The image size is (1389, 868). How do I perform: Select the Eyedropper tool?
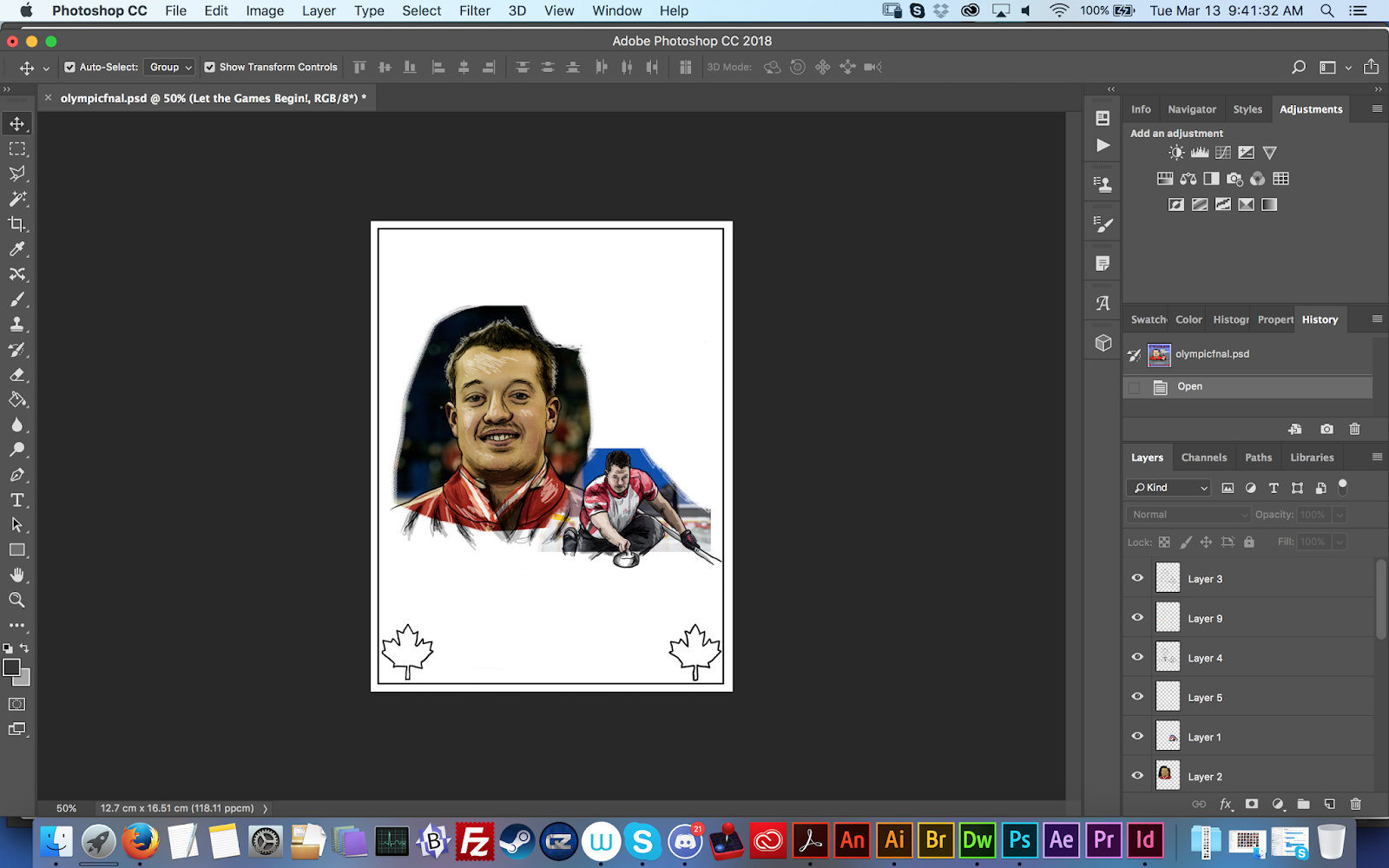(17, 250)
